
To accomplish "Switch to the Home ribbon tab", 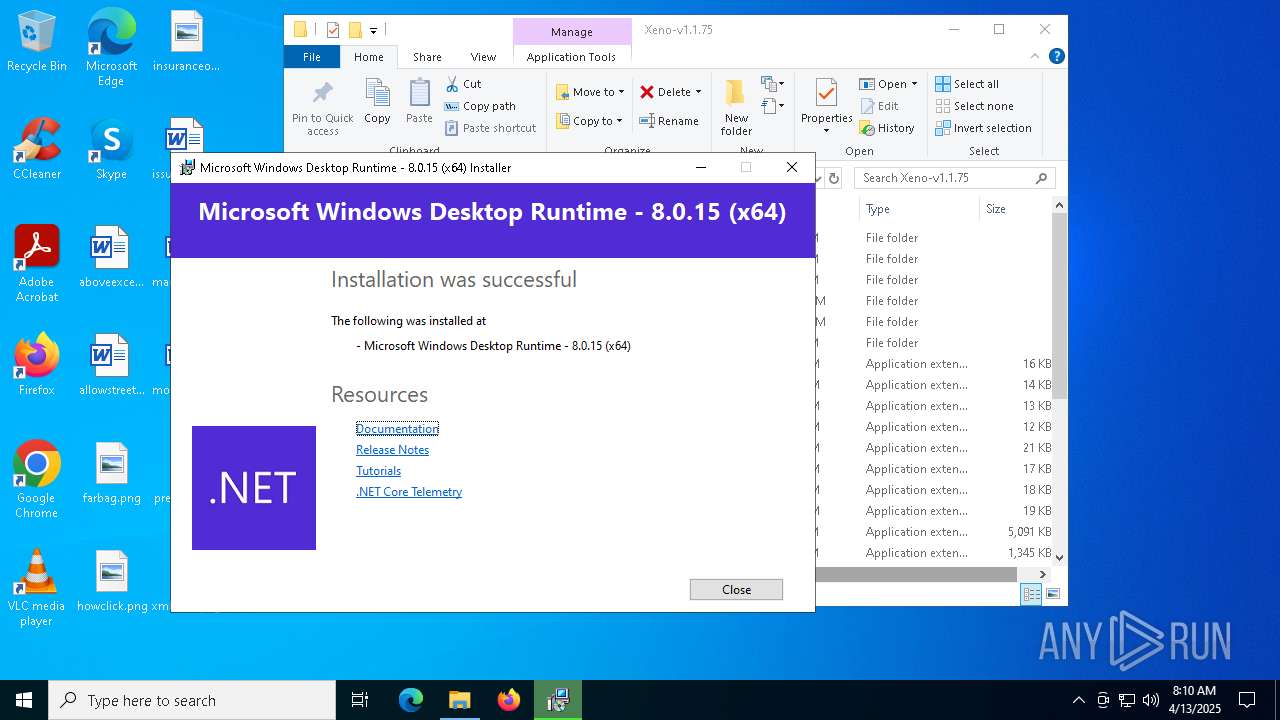I will click(368, 57).
